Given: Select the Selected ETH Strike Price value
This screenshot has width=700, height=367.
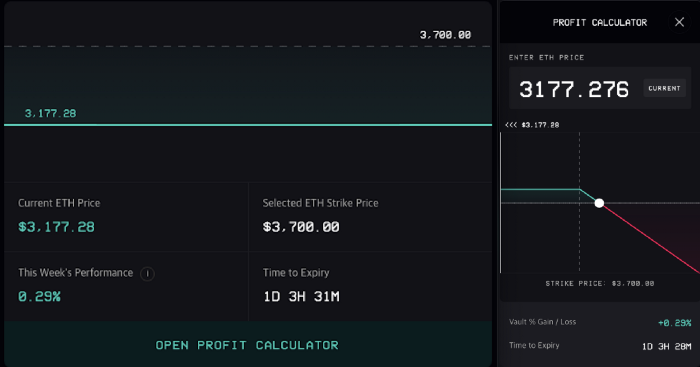Looking at the screenshot, I should pos(301,227).
